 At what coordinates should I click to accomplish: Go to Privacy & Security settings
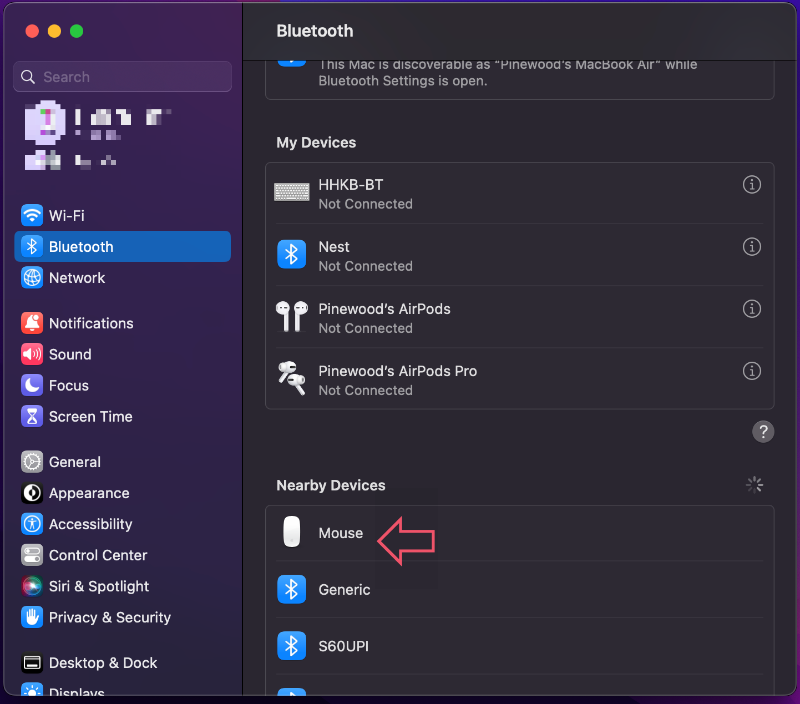click(x=122, y=617)
